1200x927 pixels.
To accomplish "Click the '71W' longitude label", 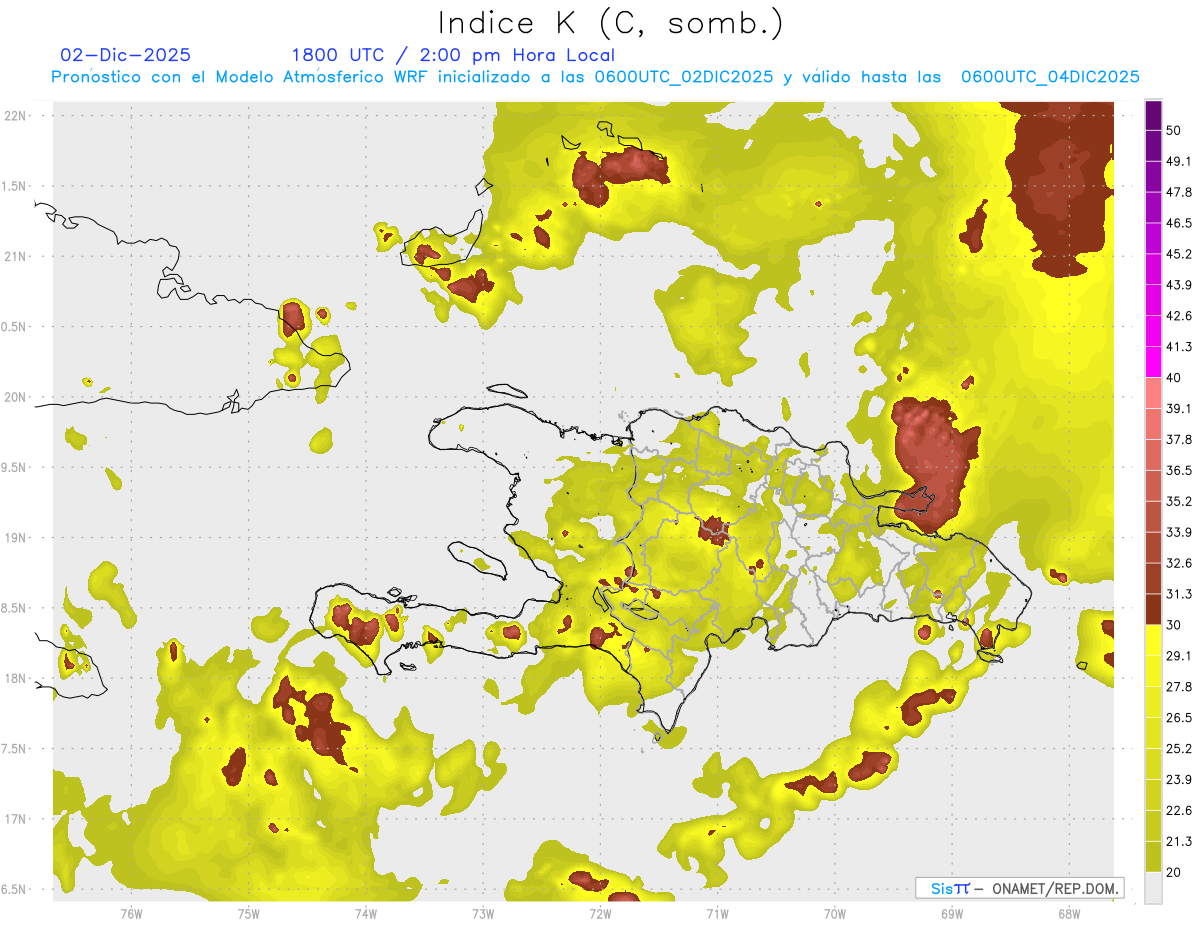I will [717, 914].
